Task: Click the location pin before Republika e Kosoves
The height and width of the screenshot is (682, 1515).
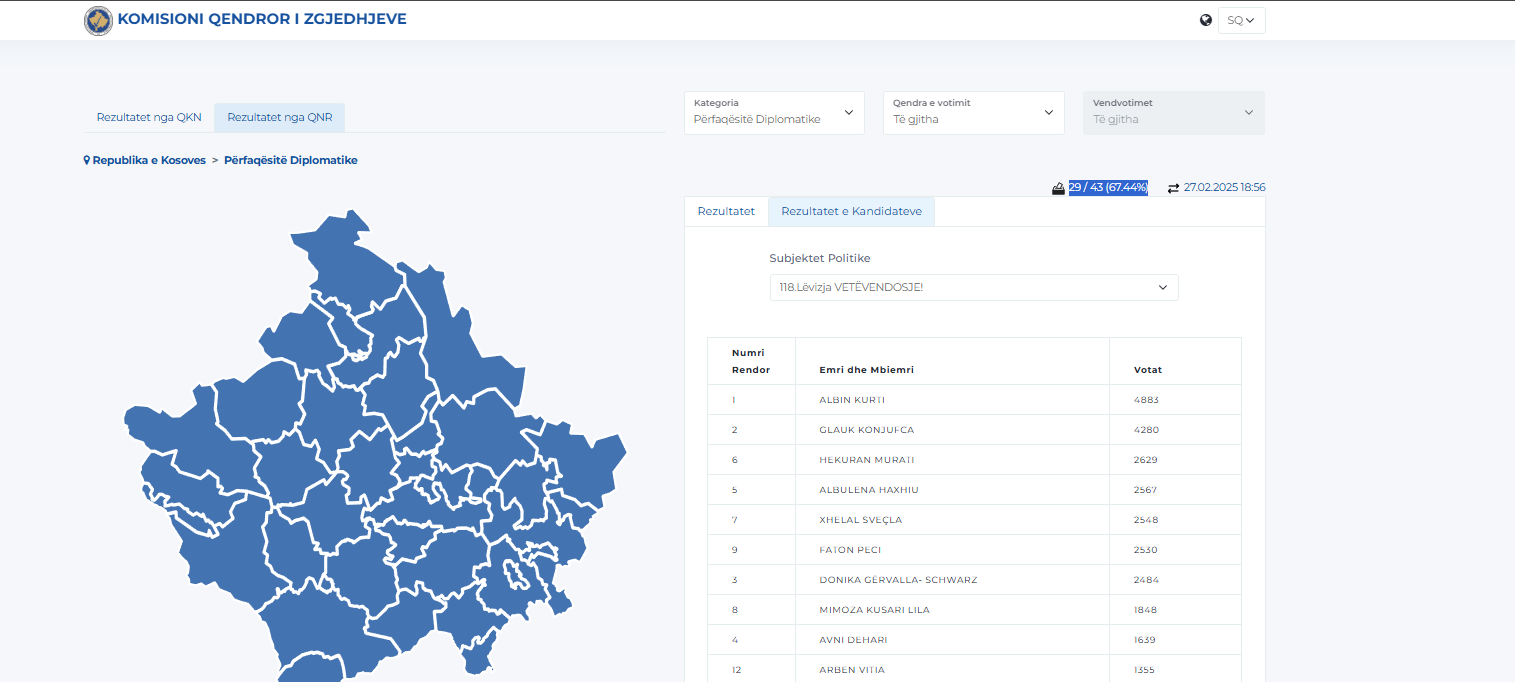Action: 87,160
